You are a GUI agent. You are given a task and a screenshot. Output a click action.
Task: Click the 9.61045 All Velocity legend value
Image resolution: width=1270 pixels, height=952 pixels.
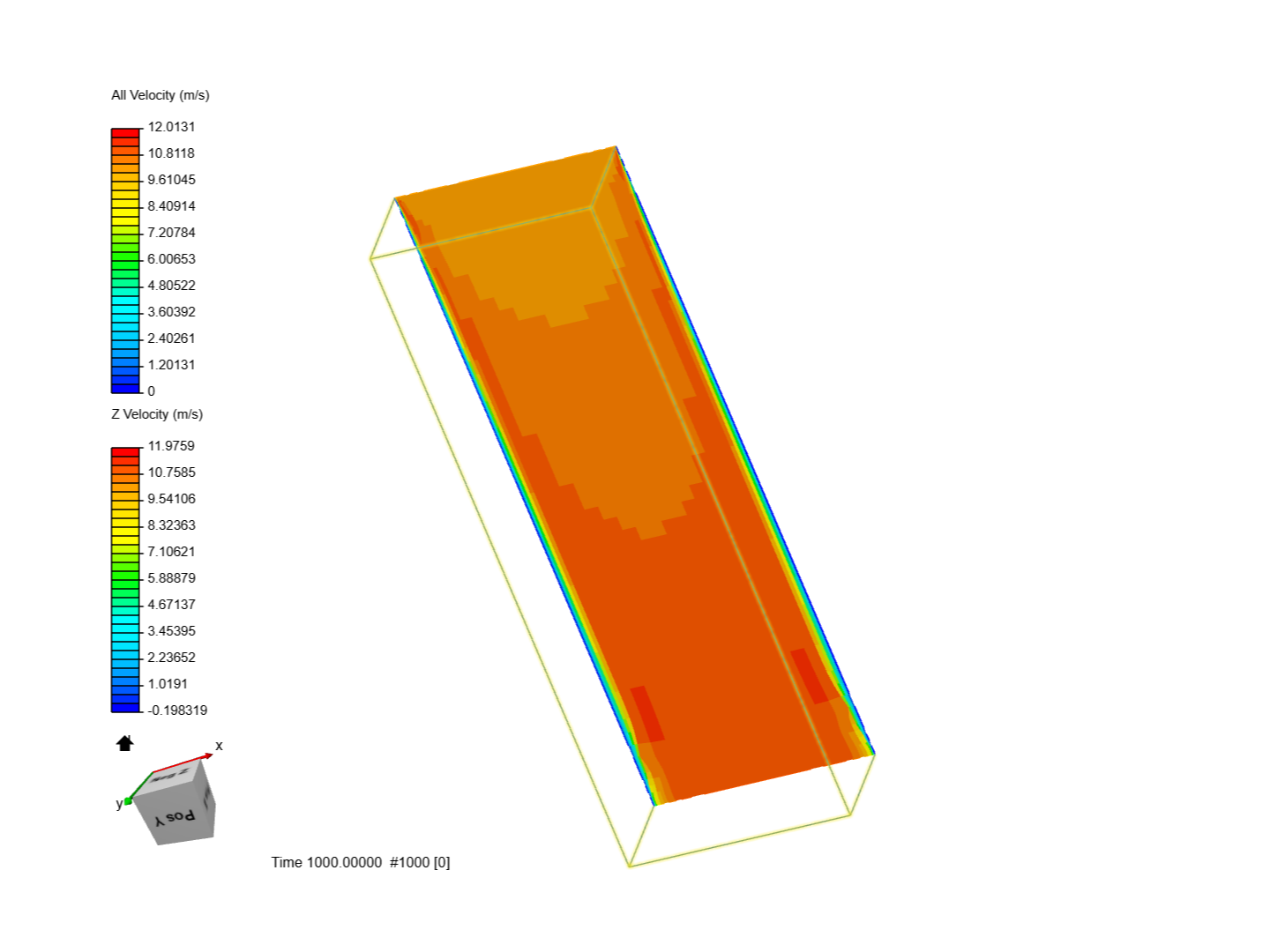[x=171, y=180]
